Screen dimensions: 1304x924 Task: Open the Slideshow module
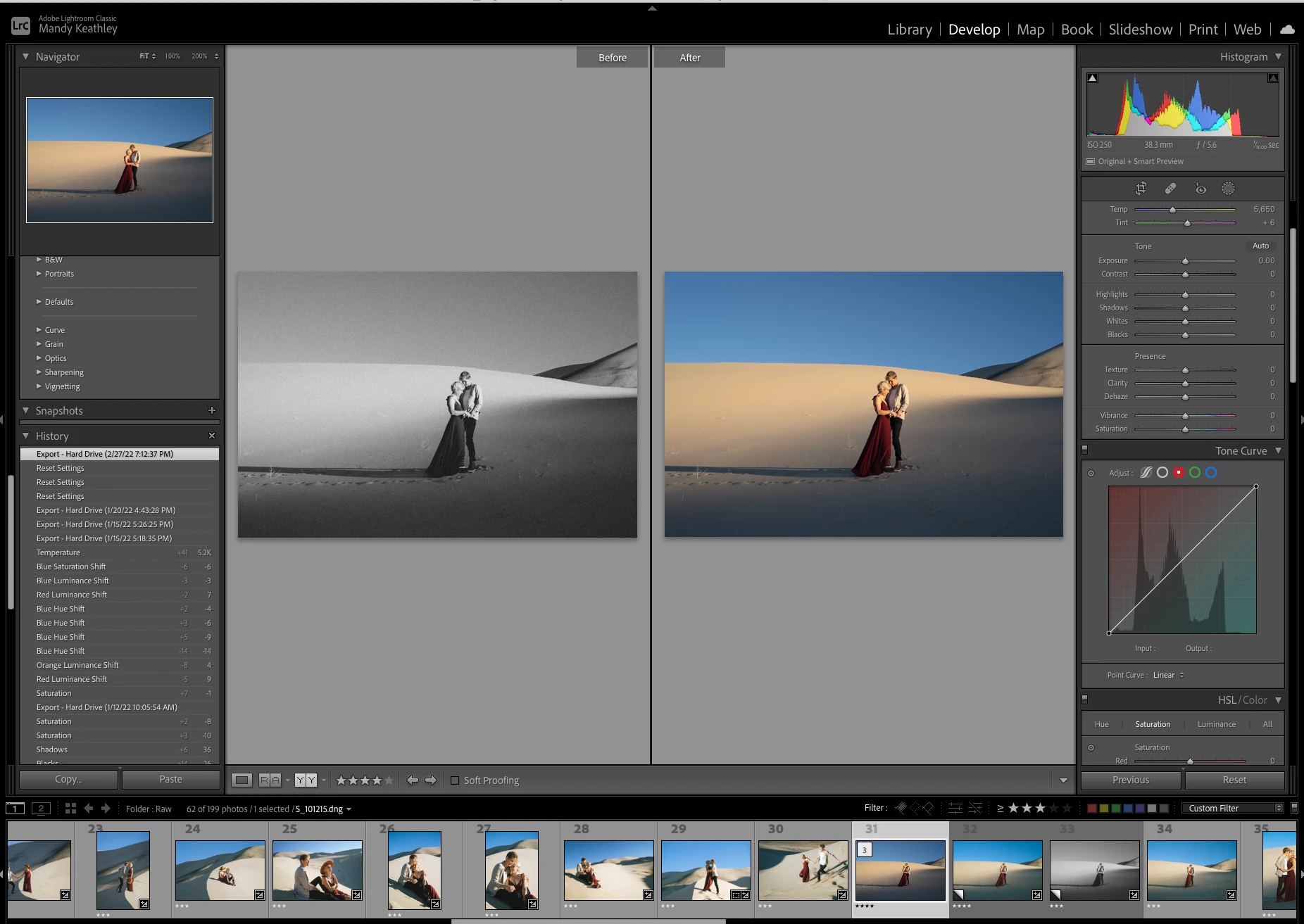pos(1140,30)
